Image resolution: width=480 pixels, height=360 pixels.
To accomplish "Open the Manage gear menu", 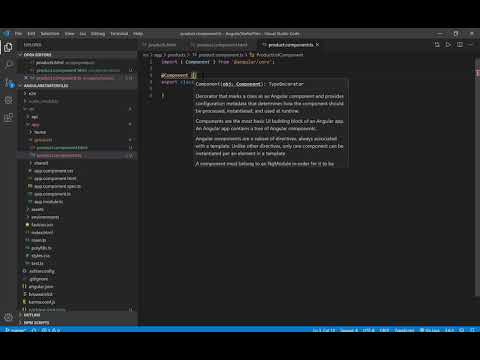I will tap(8, 317).
